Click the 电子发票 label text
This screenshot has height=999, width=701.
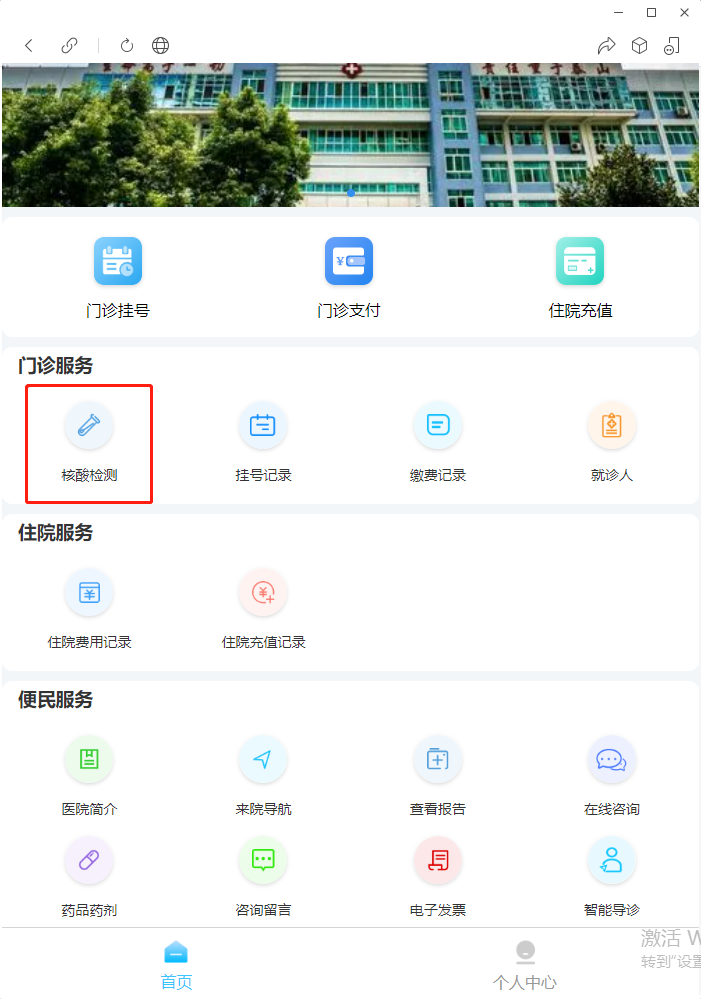tap(438, 910)
